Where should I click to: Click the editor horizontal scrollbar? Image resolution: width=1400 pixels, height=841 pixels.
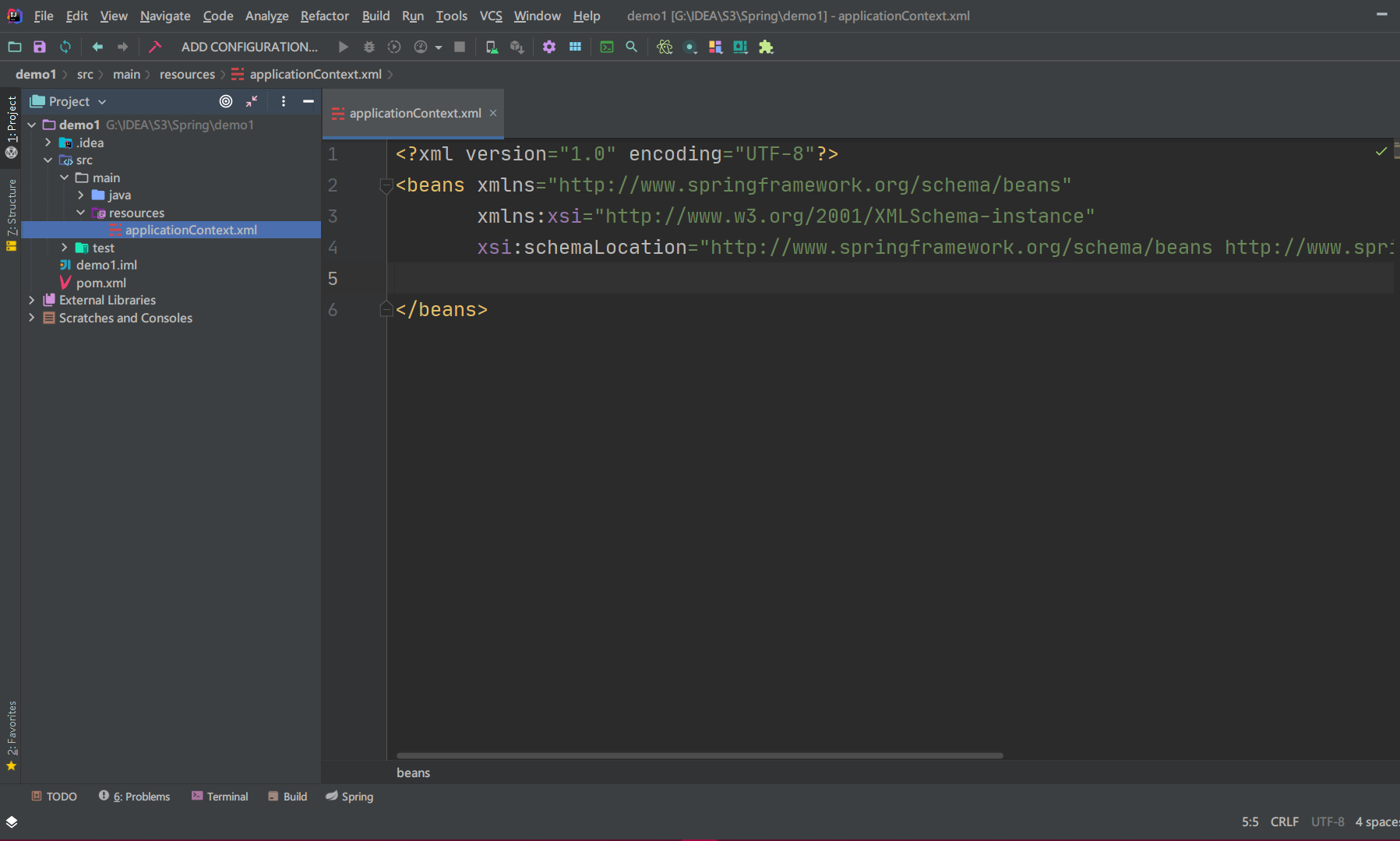pos(700,755)
